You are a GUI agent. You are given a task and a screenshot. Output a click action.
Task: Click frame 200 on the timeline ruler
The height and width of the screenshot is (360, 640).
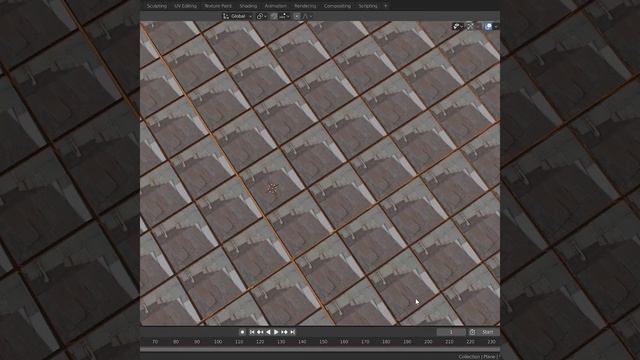pyautogui.click(x=428, y=342)
